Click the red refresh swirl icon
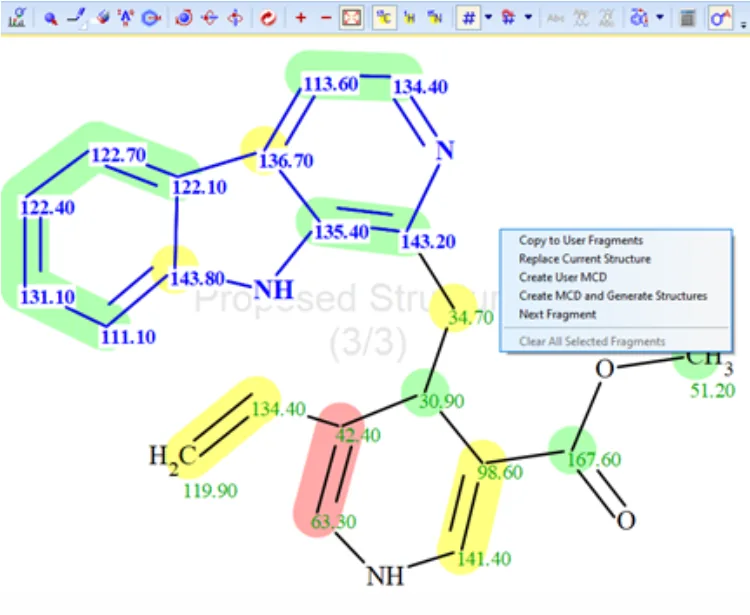The width and height of the screenshot is (750, 615). 268,18
